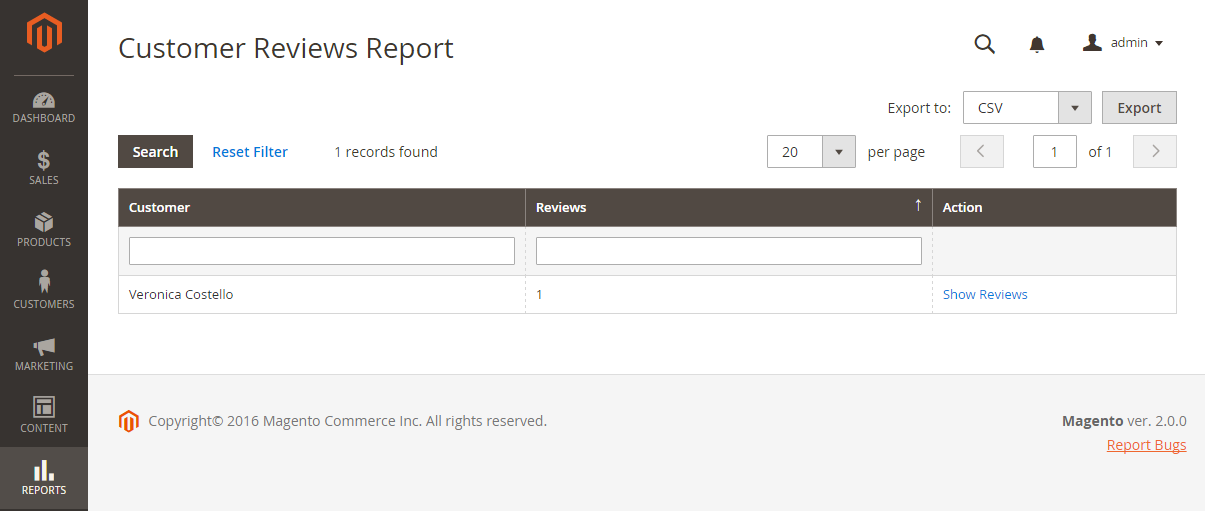Click the Customer filter input field
The width and height of the screenshot is (1205, 511).
tap(322, 251)
